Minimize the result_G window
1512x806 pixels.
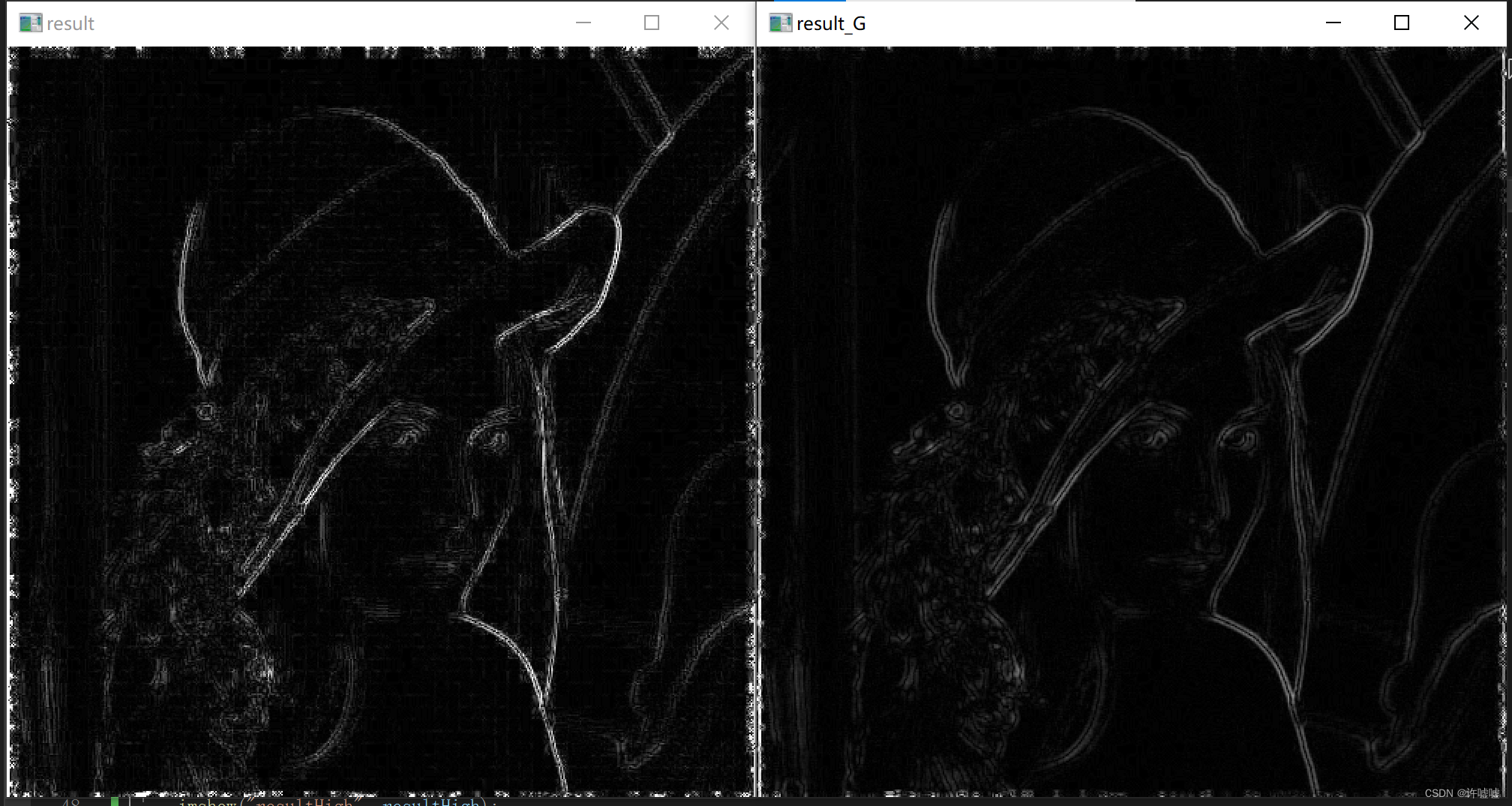pyautogui.click(x=1333, y=23)
